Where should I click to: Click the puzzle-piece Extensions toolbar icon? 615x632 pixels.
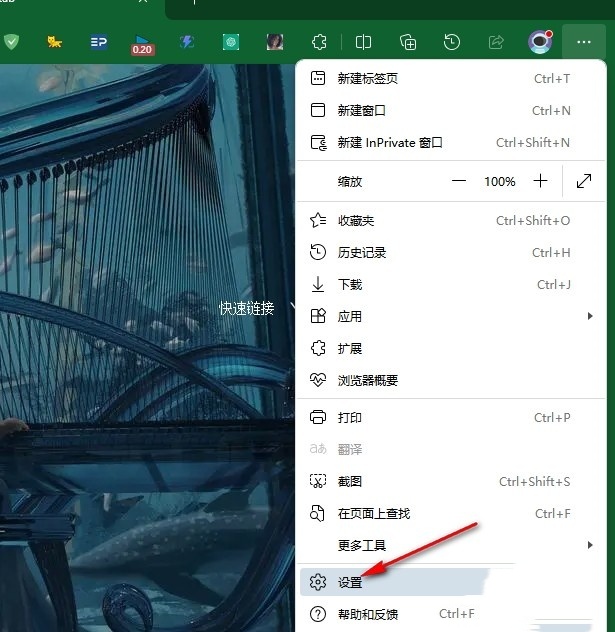319,42
